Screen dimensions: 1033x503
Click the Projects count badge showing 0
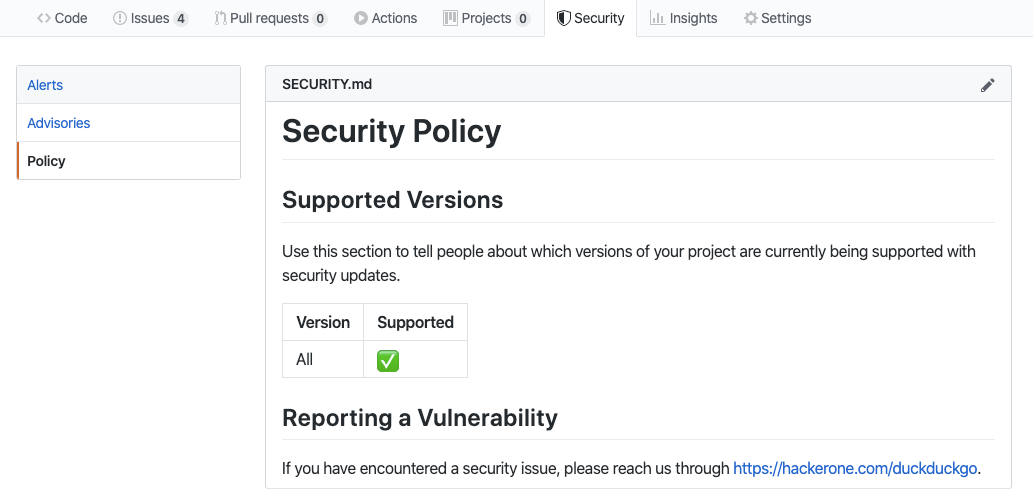click(x=523, y=18)
